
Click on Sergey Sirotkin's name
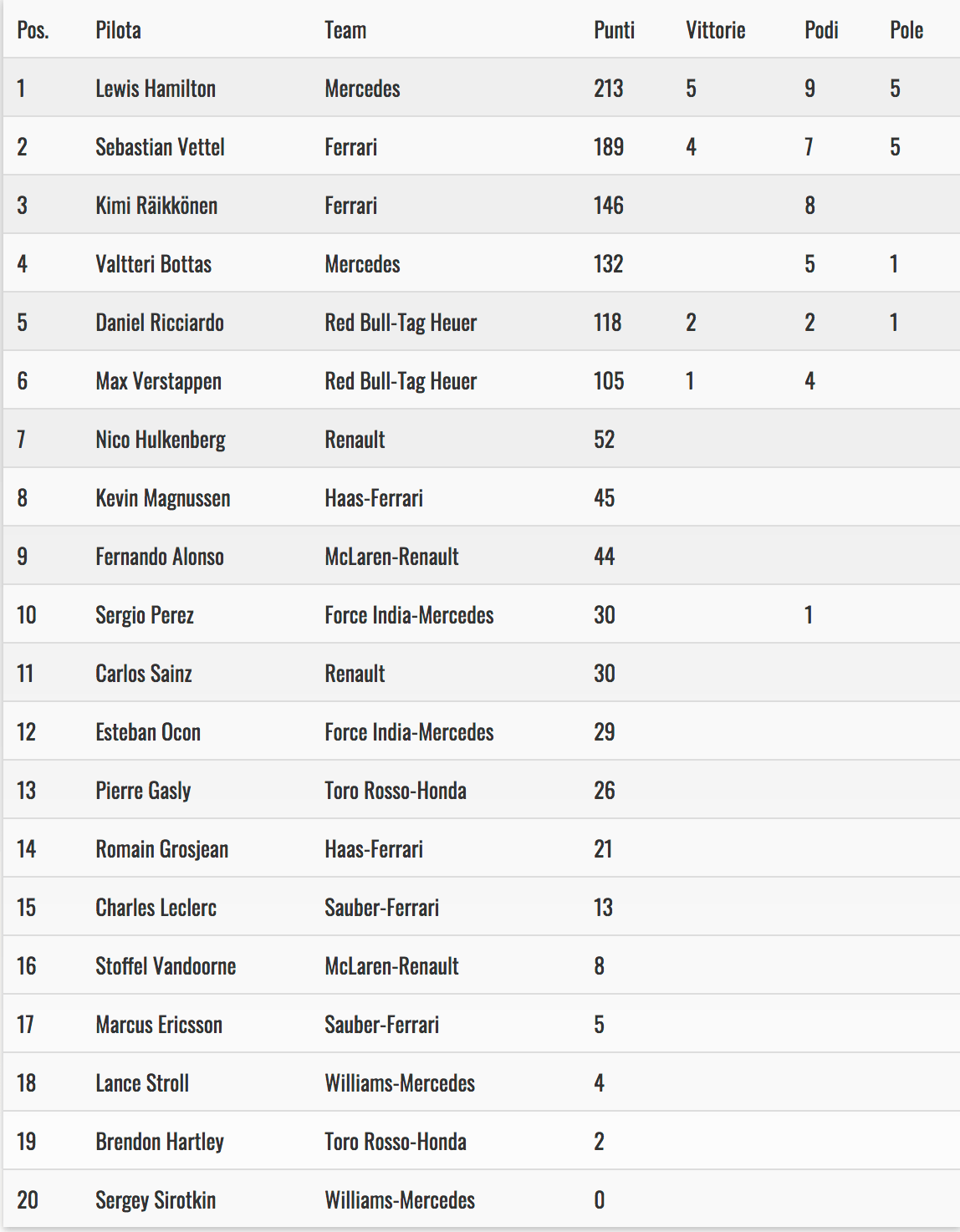(156, 1200)
